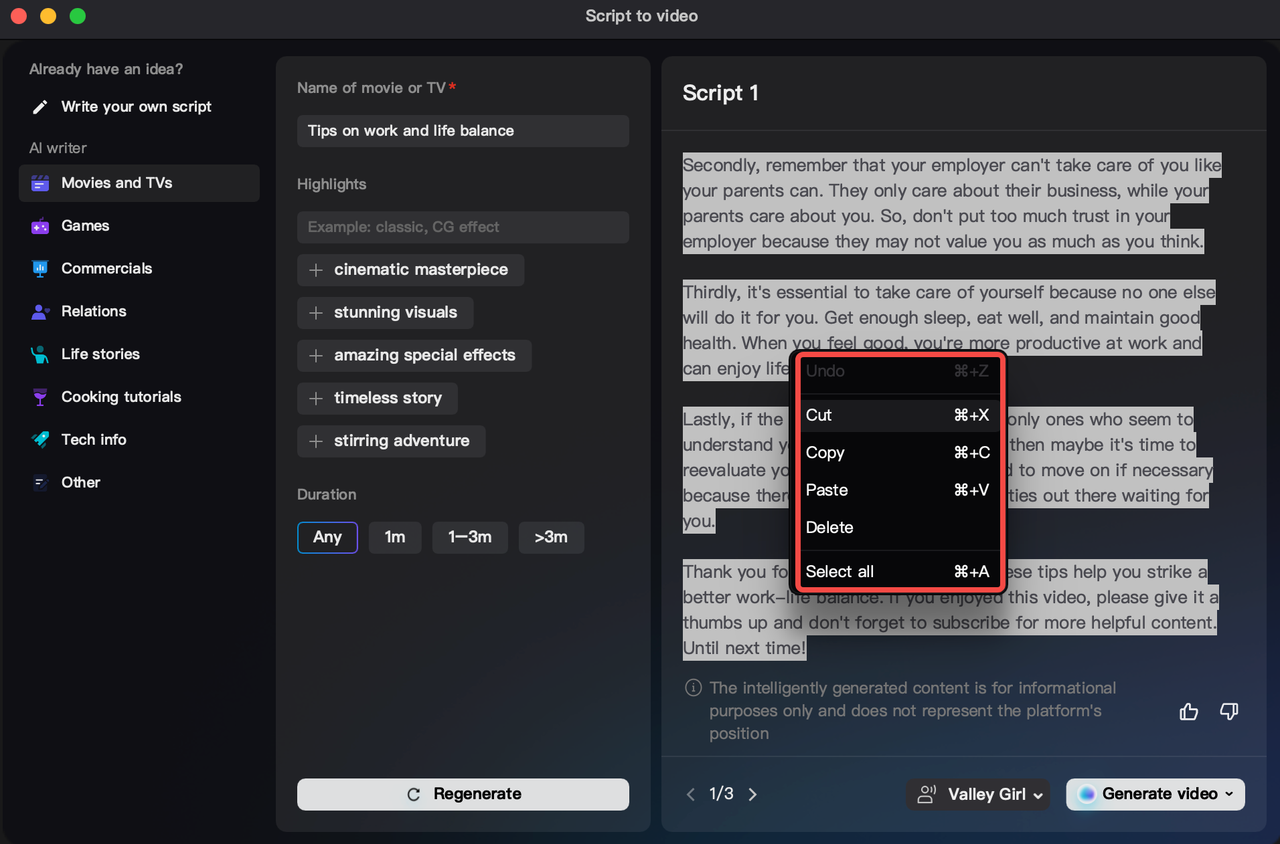Select the Other category
Screen dimensions: 1280x844
pos(139,483)
